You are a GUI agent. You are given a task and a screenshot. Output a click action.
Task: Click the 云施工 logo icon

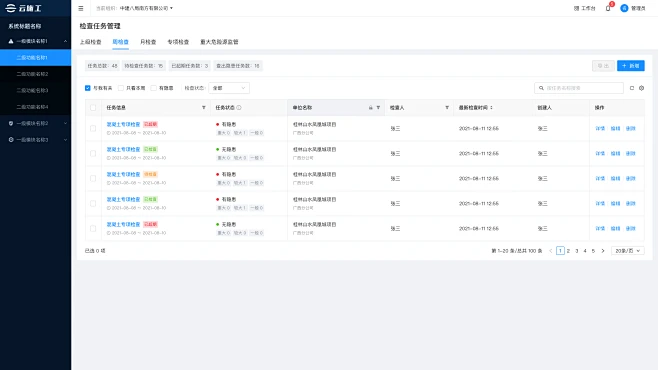[x=10, y=8]
